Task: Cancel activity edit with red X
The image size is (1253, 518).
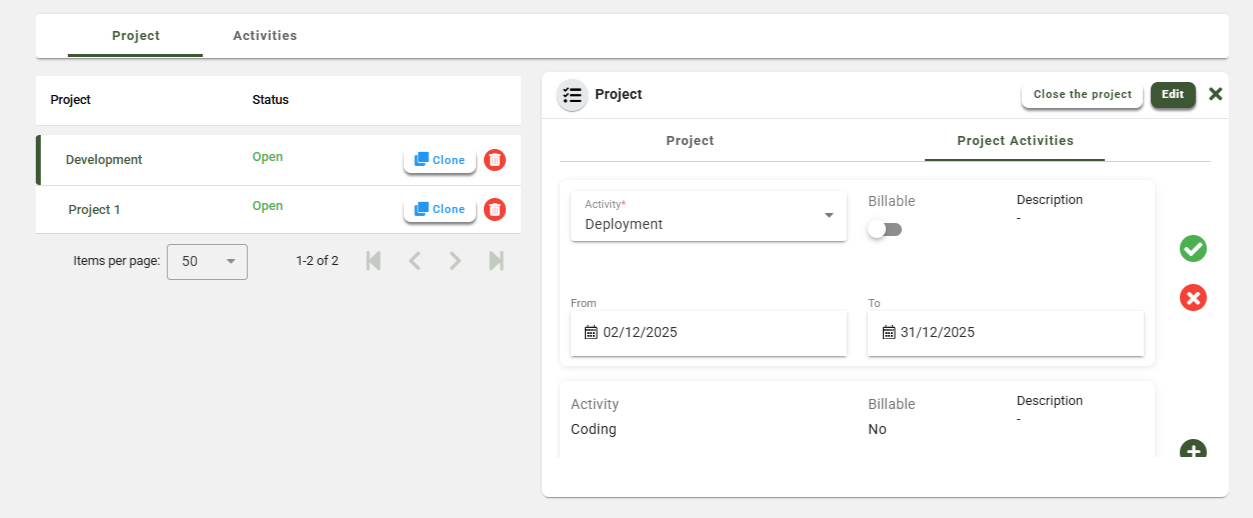Action: (1193, 298)
